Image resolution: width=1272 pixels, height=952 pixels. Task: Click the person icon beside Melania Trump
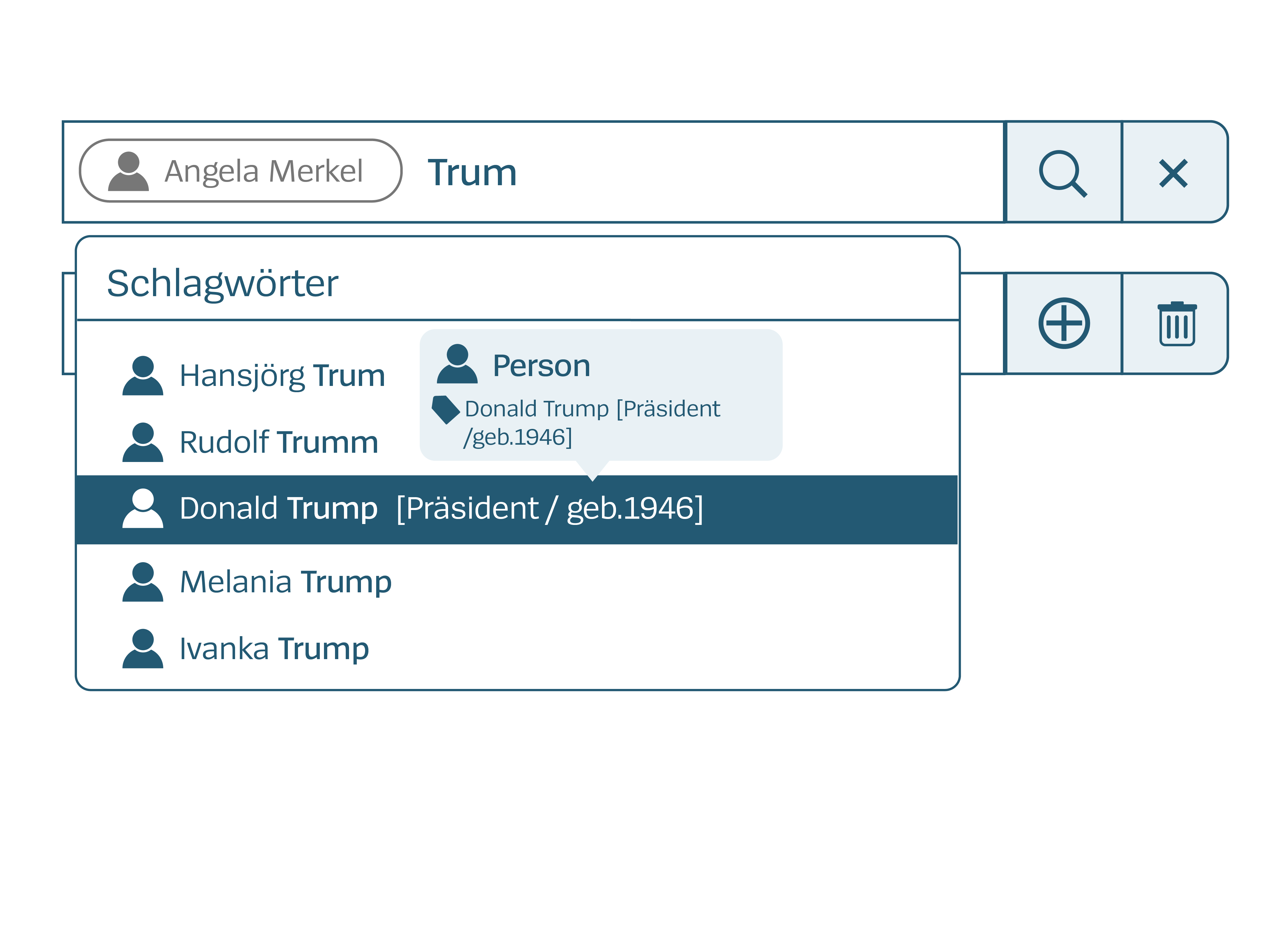point(143,582)
